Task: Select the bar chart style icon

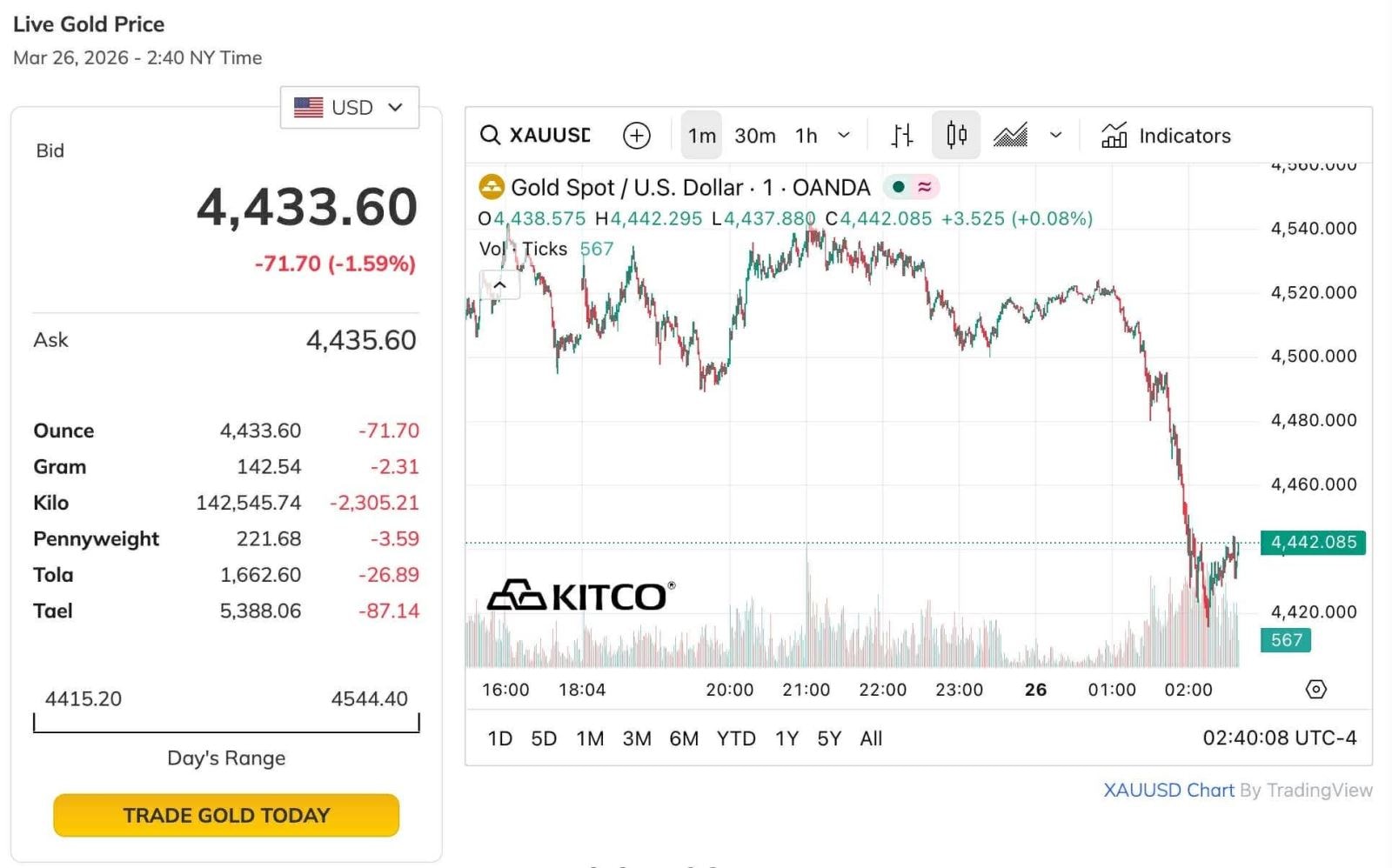Action: [902, 136]
